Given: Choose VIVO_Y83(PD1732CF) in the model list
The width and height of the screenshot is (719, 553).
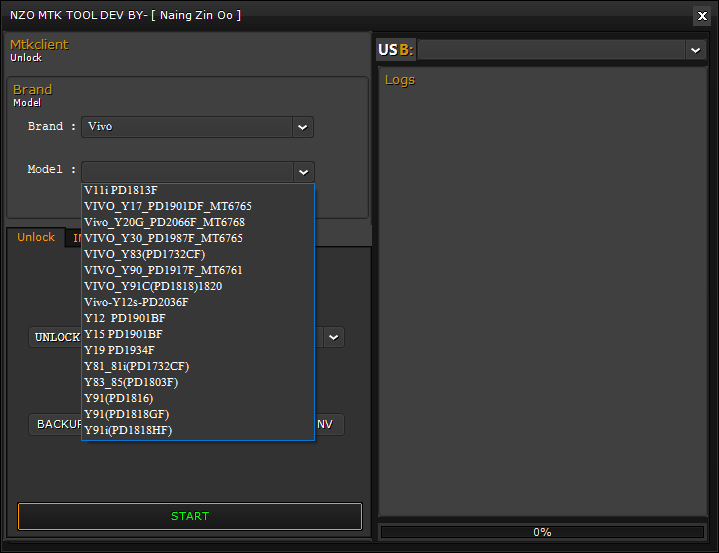Looking at the screenshot, I should point(145,254).
